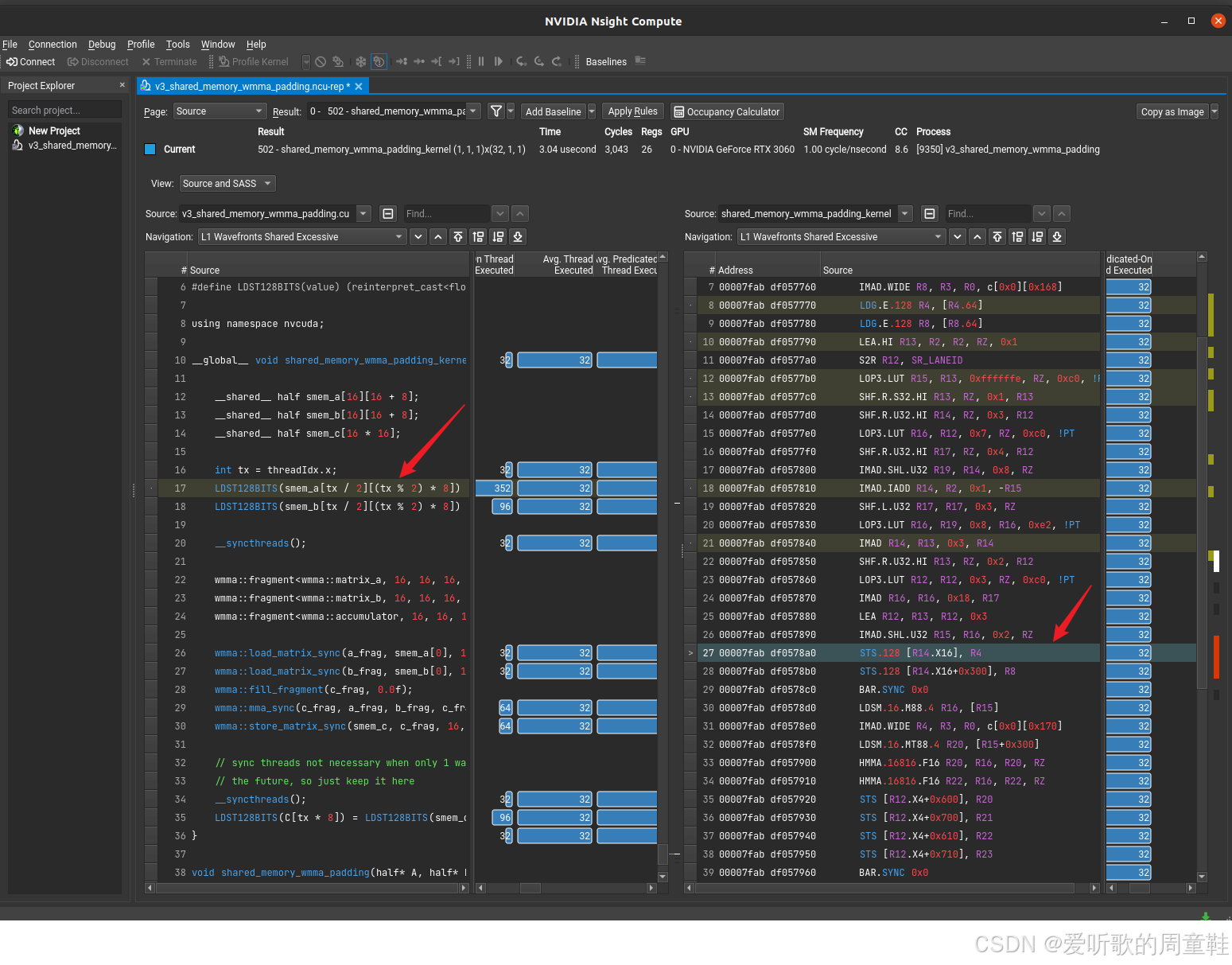
Task: Click the collapse icon beside left Source dropdown
Action: (387, 213)
